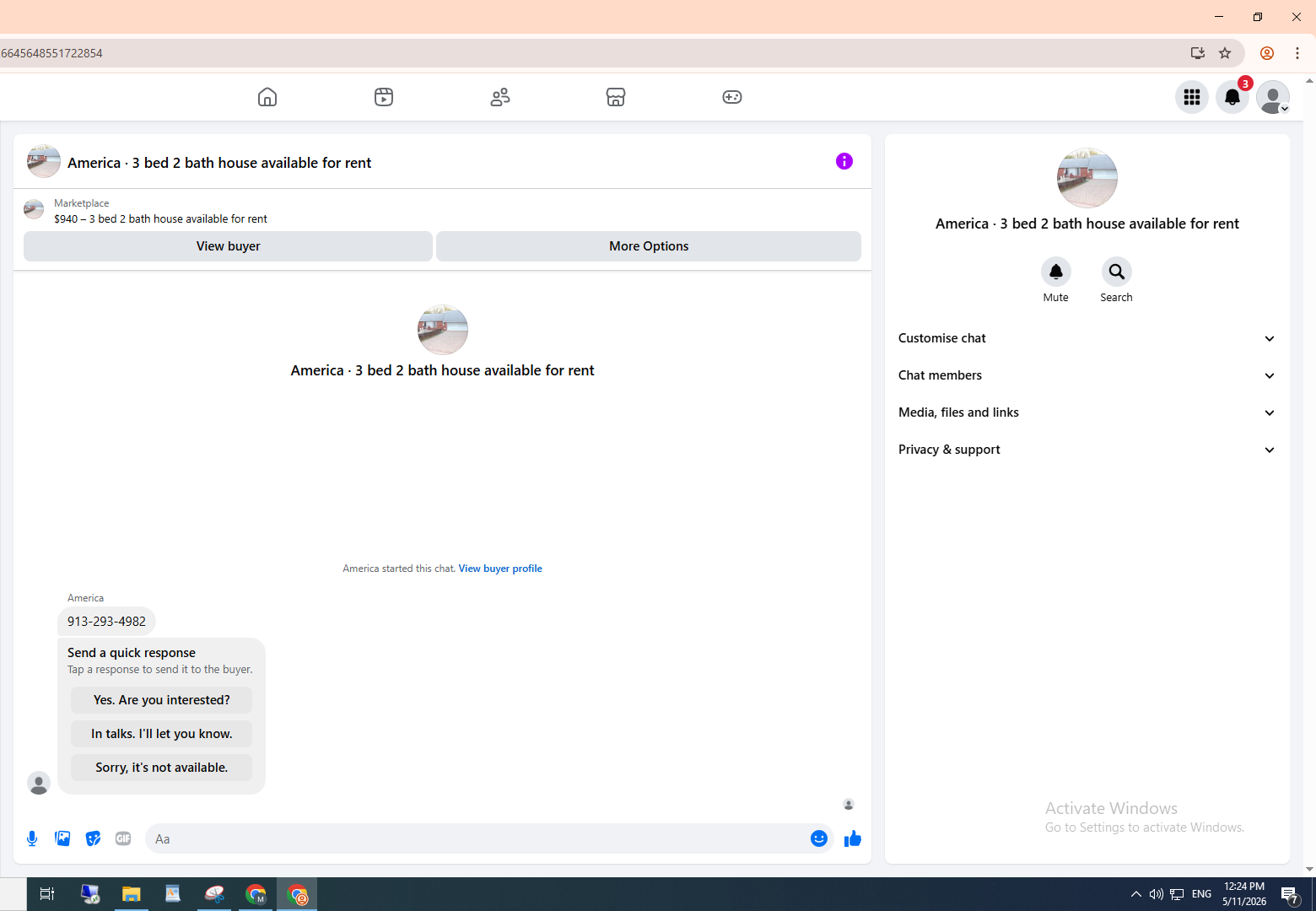Viewport: 1316px width, 911px height.
Task: Open the taskbar volume icon
Action: click(1156, 894)
